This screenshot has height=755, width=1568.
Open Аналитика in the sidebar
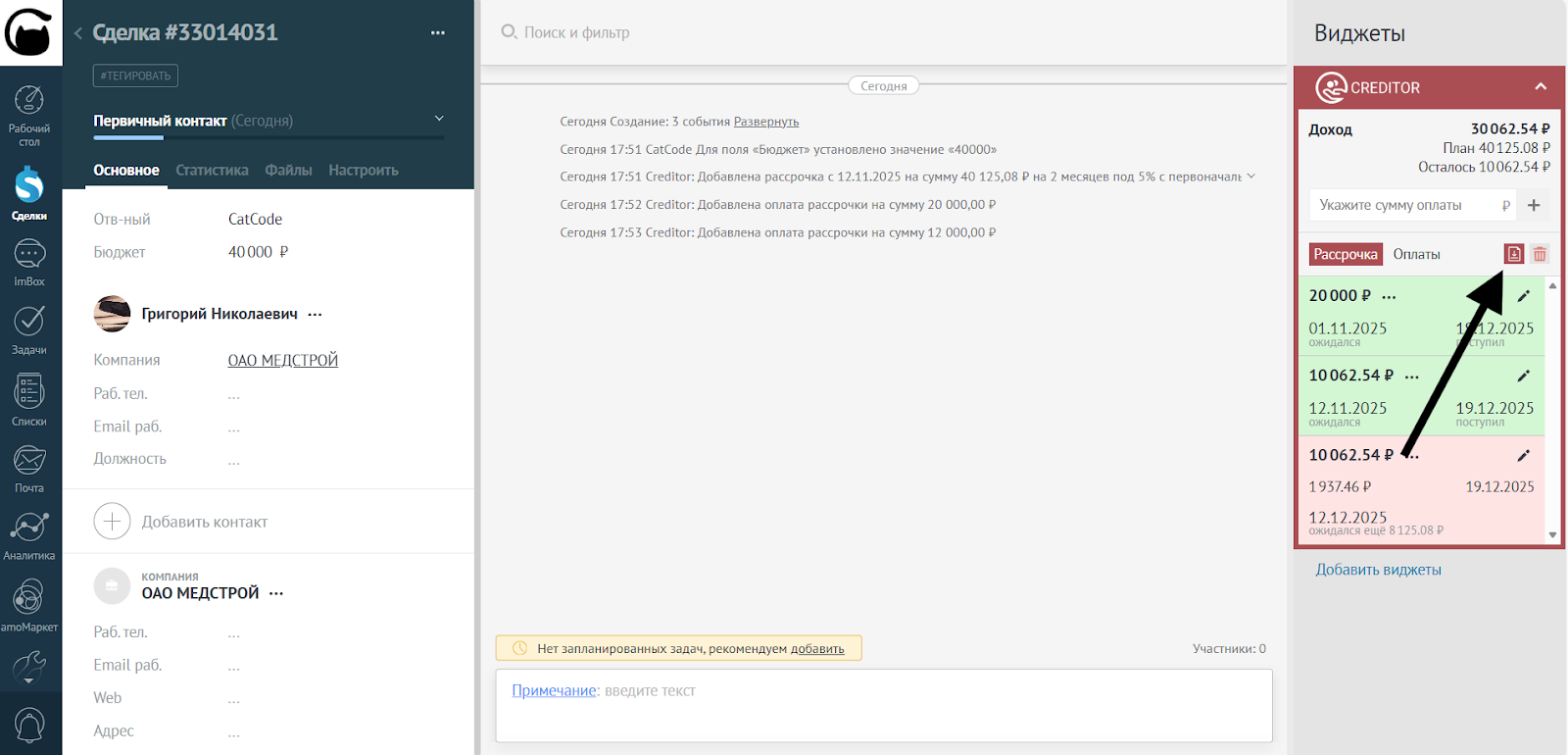pyautogui.click(x=29, y=534)
